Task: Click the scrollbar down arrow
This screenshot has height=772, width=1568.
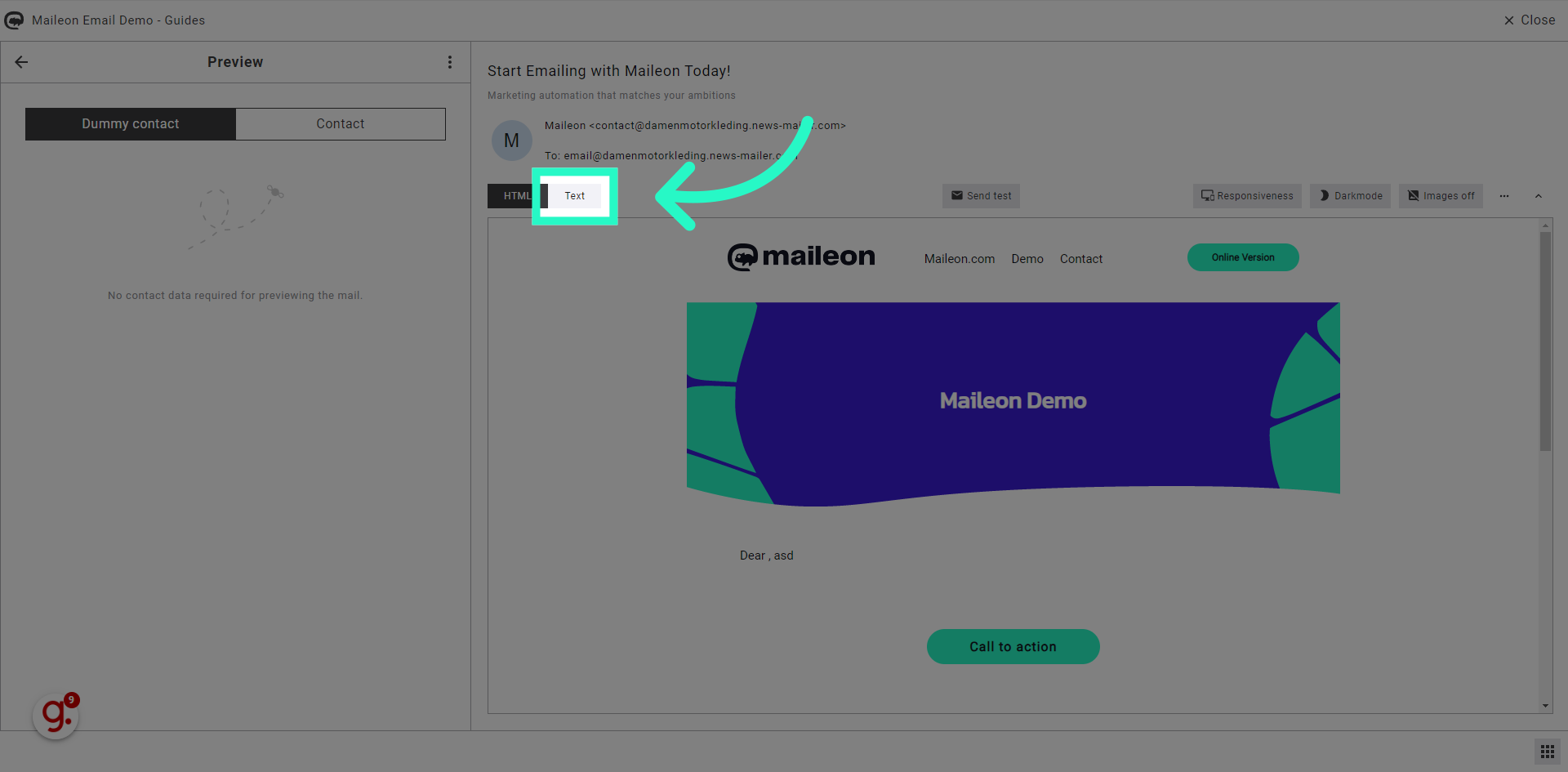Action: coord(1545,706)
